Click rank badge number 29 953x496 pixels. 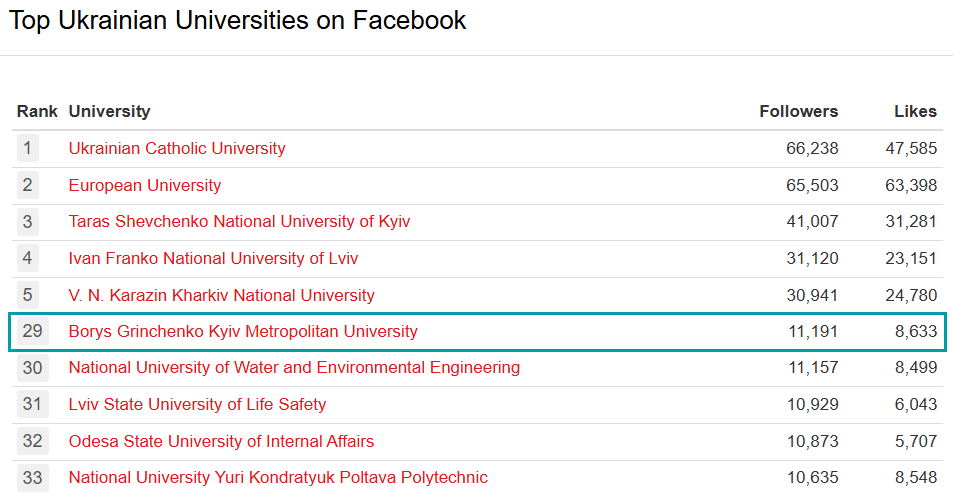pos(32,331)
